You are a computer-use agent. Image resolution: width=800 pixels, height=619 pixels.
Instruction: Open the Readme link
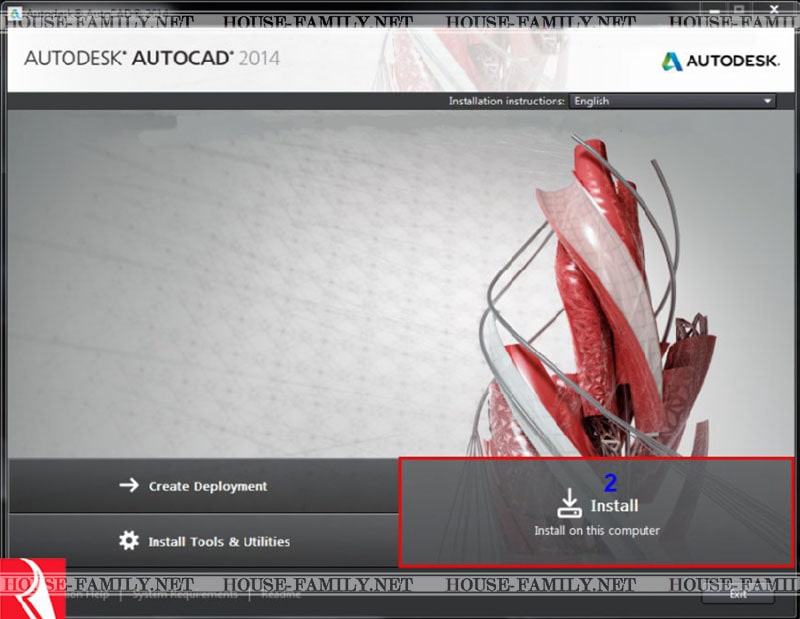(x=281, y=595)
